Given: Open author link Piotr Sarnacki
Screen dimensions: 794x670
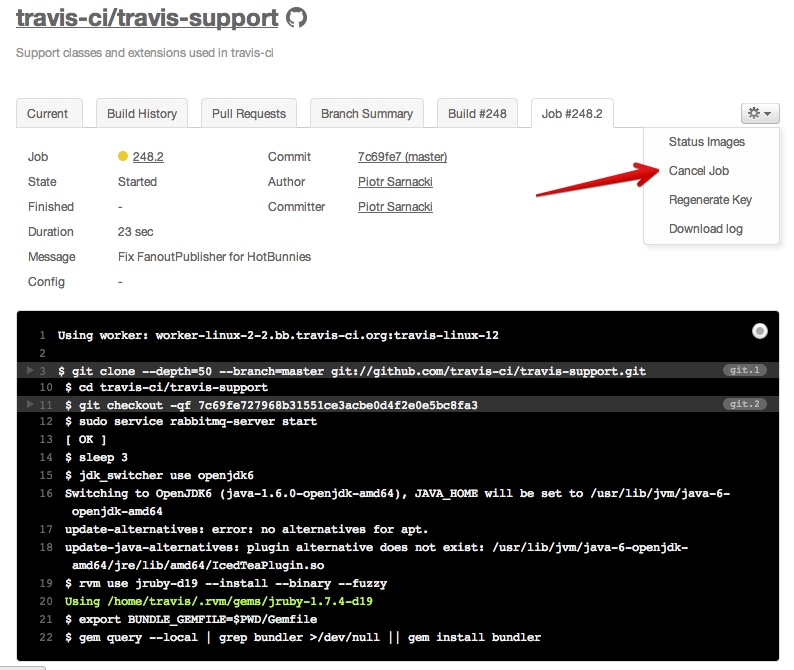Looking at the screenshot, I should pos(395,181).
